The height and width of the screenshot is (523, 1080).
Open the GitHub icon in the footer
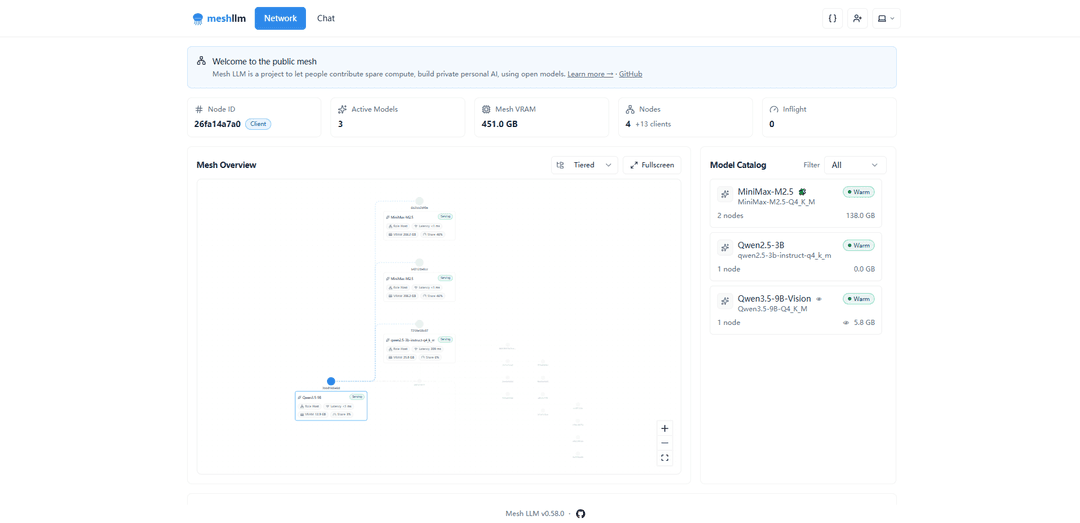pos(580,513)
